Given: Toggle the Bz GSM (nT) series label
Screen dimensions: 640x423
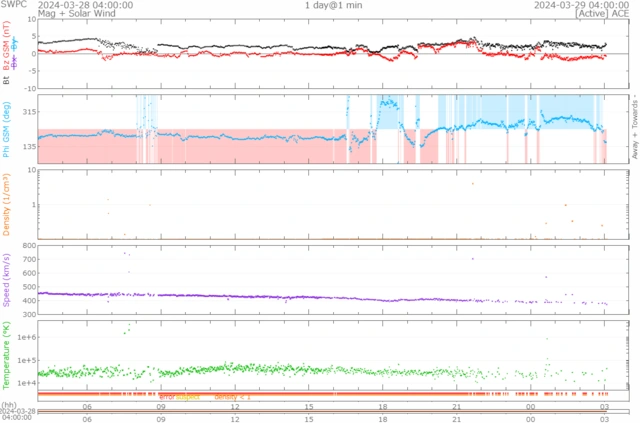Looking at the screenshot, I should click(x=7, y=51).
